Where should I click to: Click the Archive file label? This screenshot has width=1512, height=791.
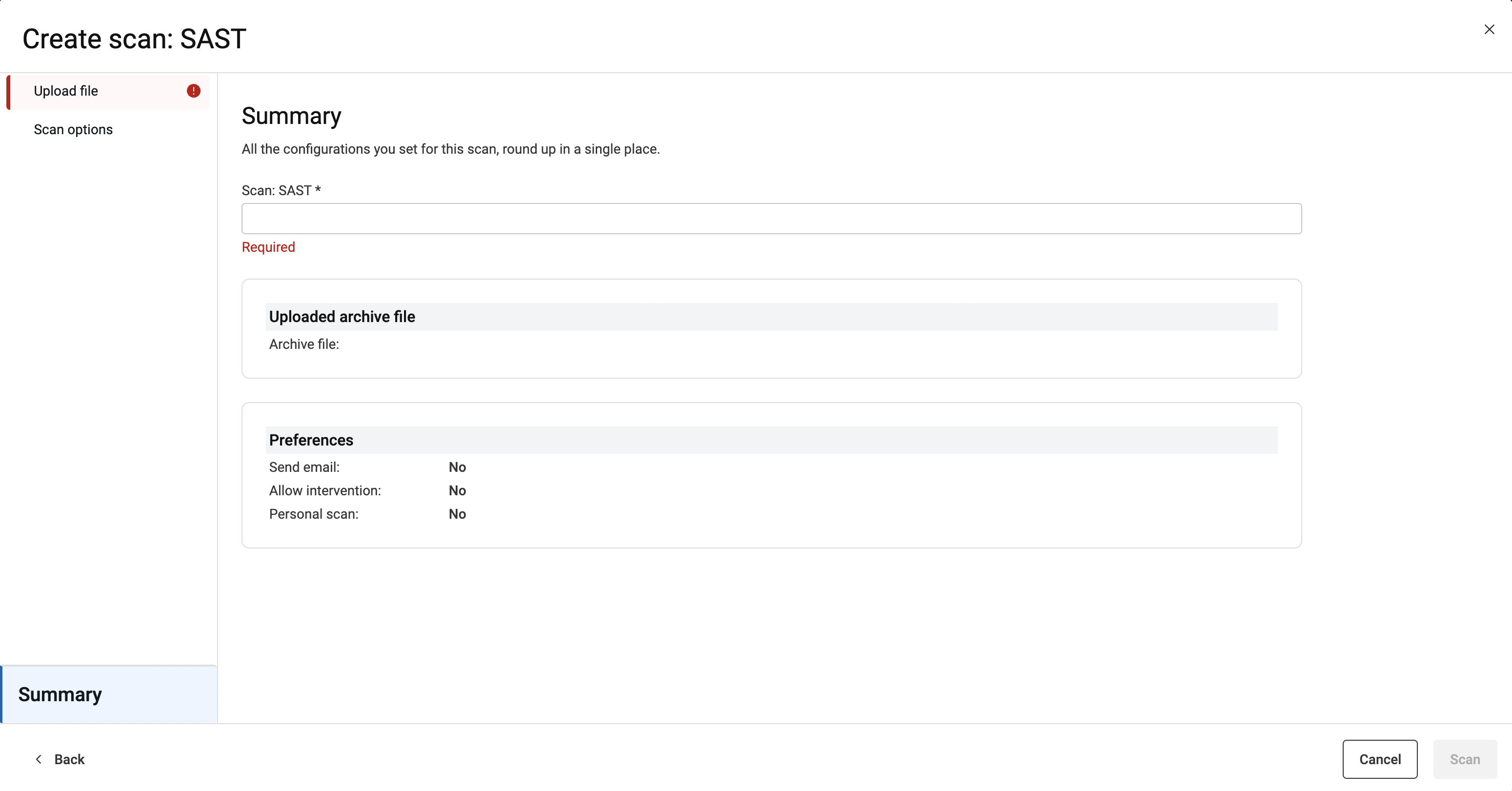click(304, 345)
